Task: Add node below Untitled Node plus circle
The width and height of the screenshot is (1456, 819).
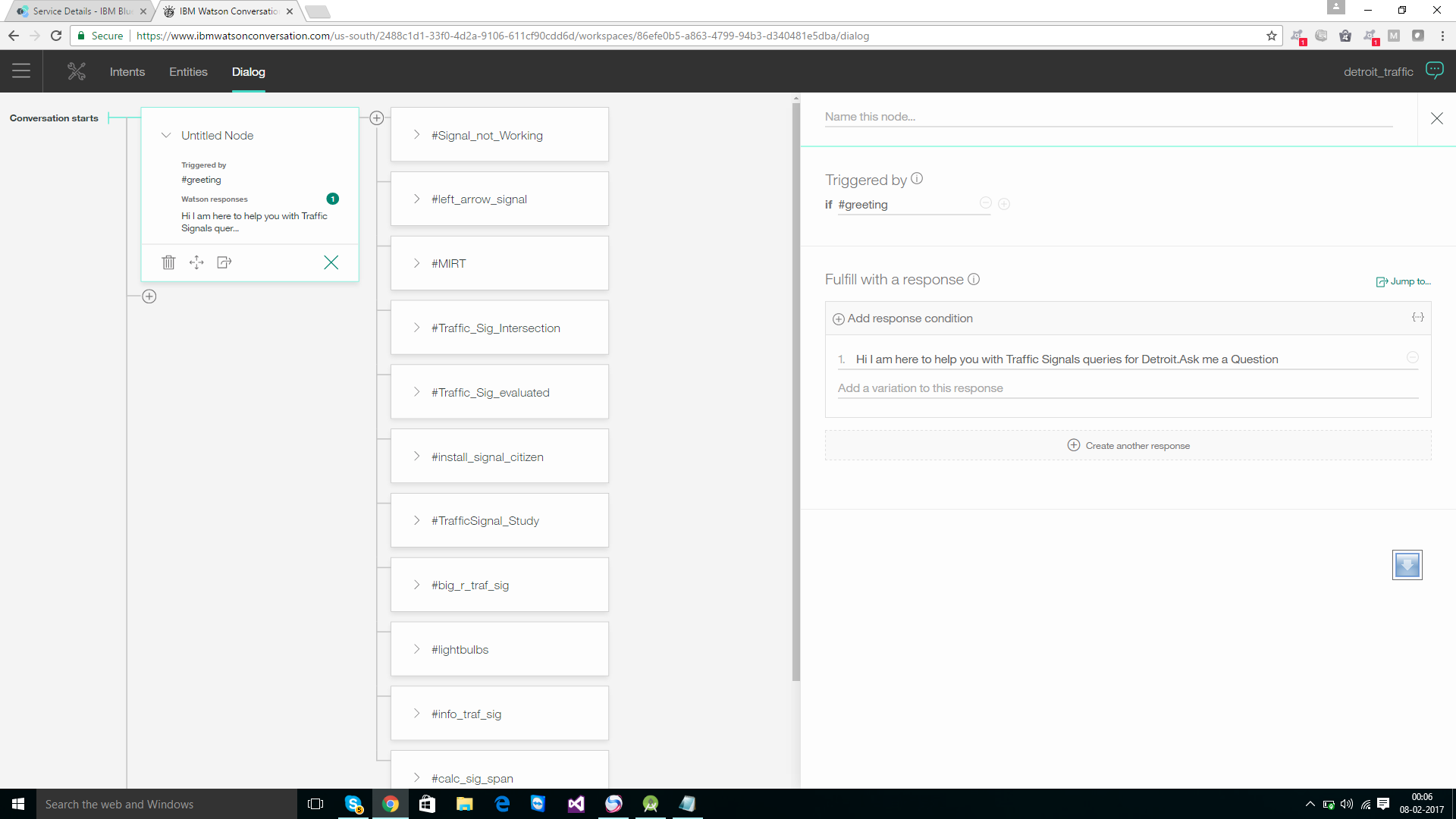Action: 149,297
